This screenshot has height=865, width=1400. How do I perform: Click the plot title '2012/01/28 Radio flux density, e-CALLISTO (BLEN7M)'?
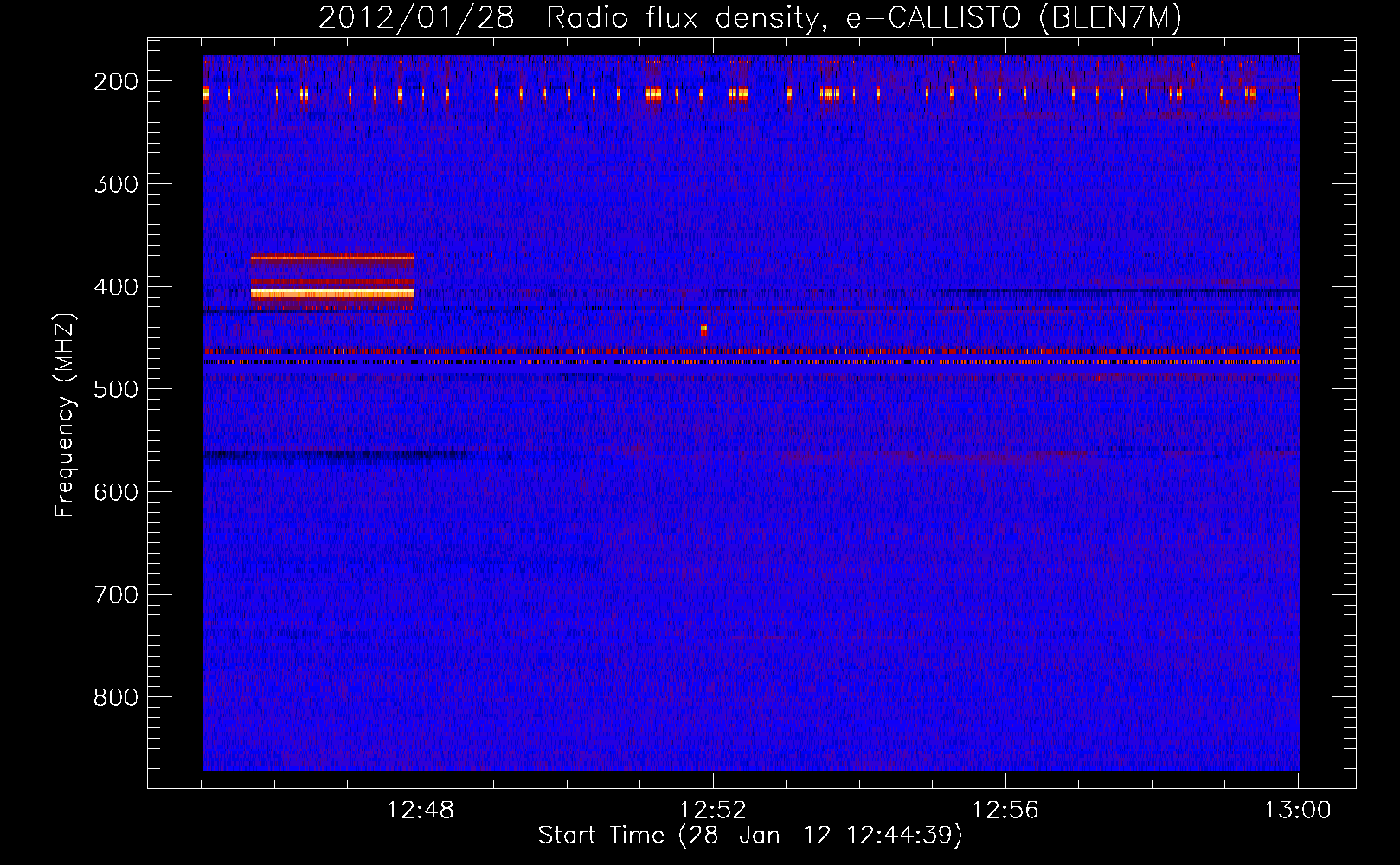click(750, 17)
